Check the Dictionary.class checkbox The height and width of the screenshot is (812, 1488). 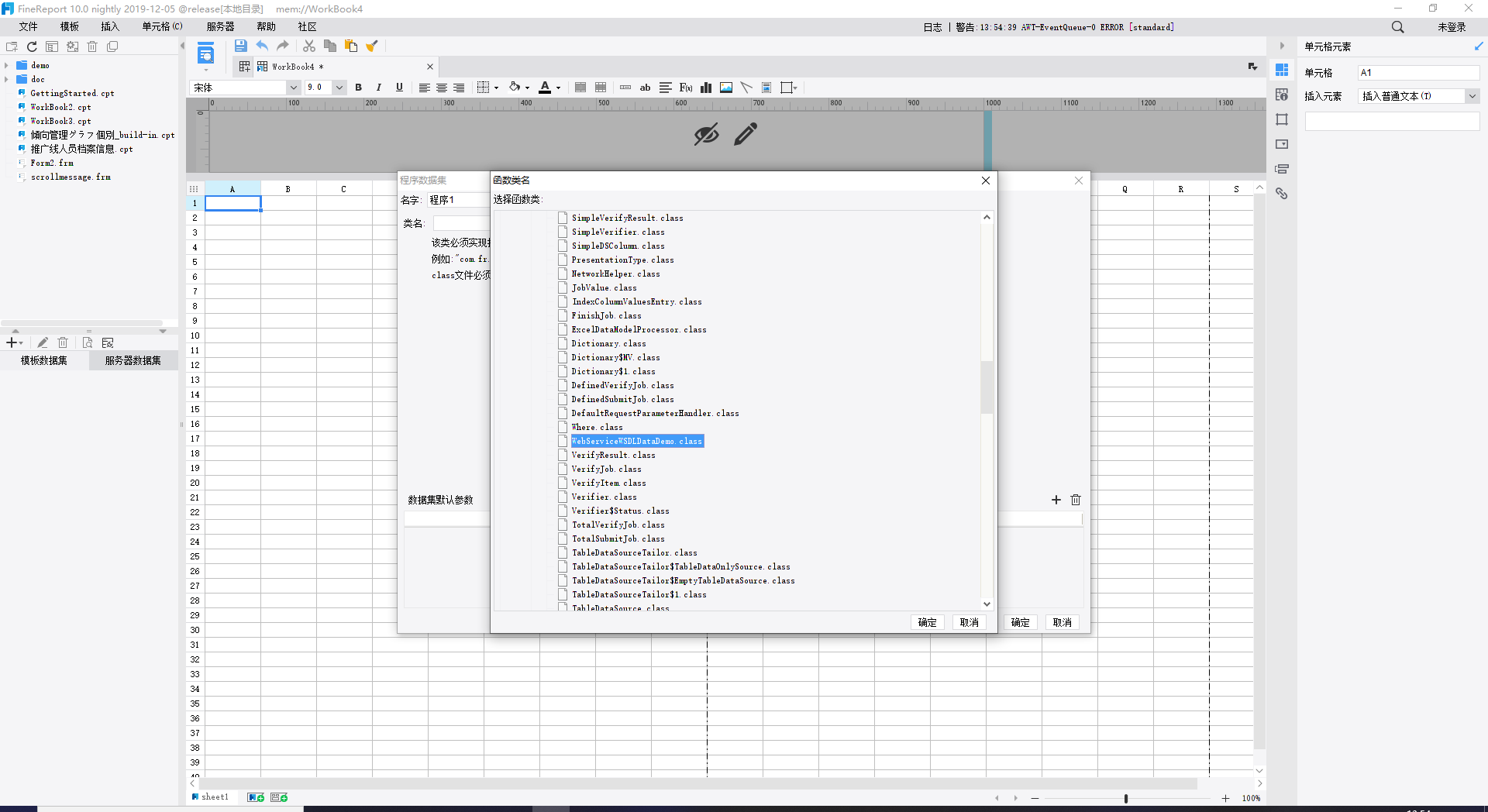(563, 343)
